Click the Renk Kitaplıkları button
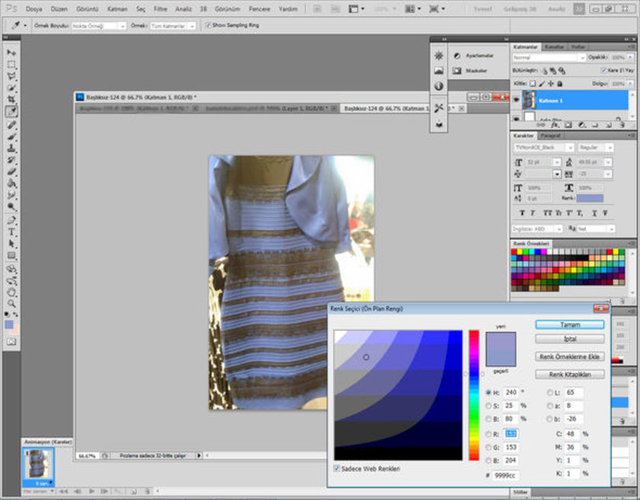Screen dimensions: 640x500 point(569,374)
